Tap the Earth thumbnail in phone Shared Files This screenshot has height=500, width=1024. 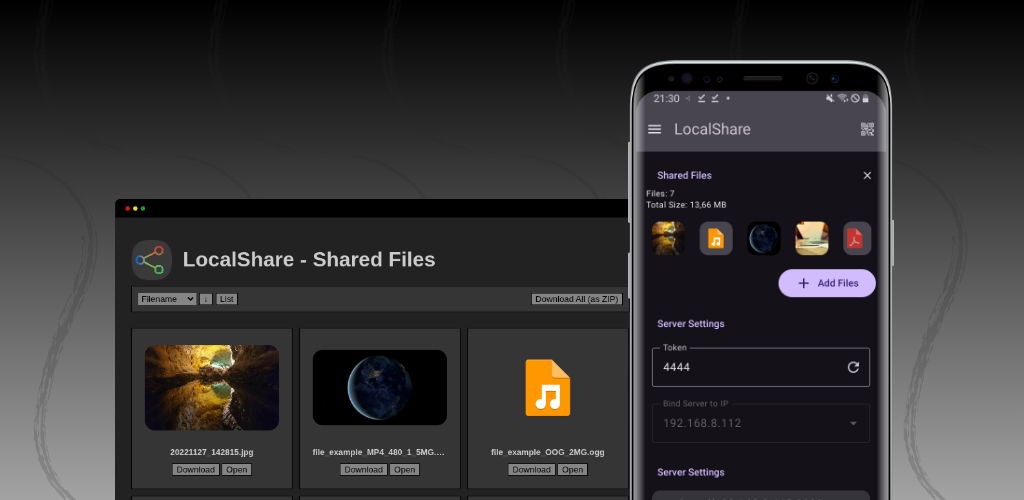coord(764,238)
